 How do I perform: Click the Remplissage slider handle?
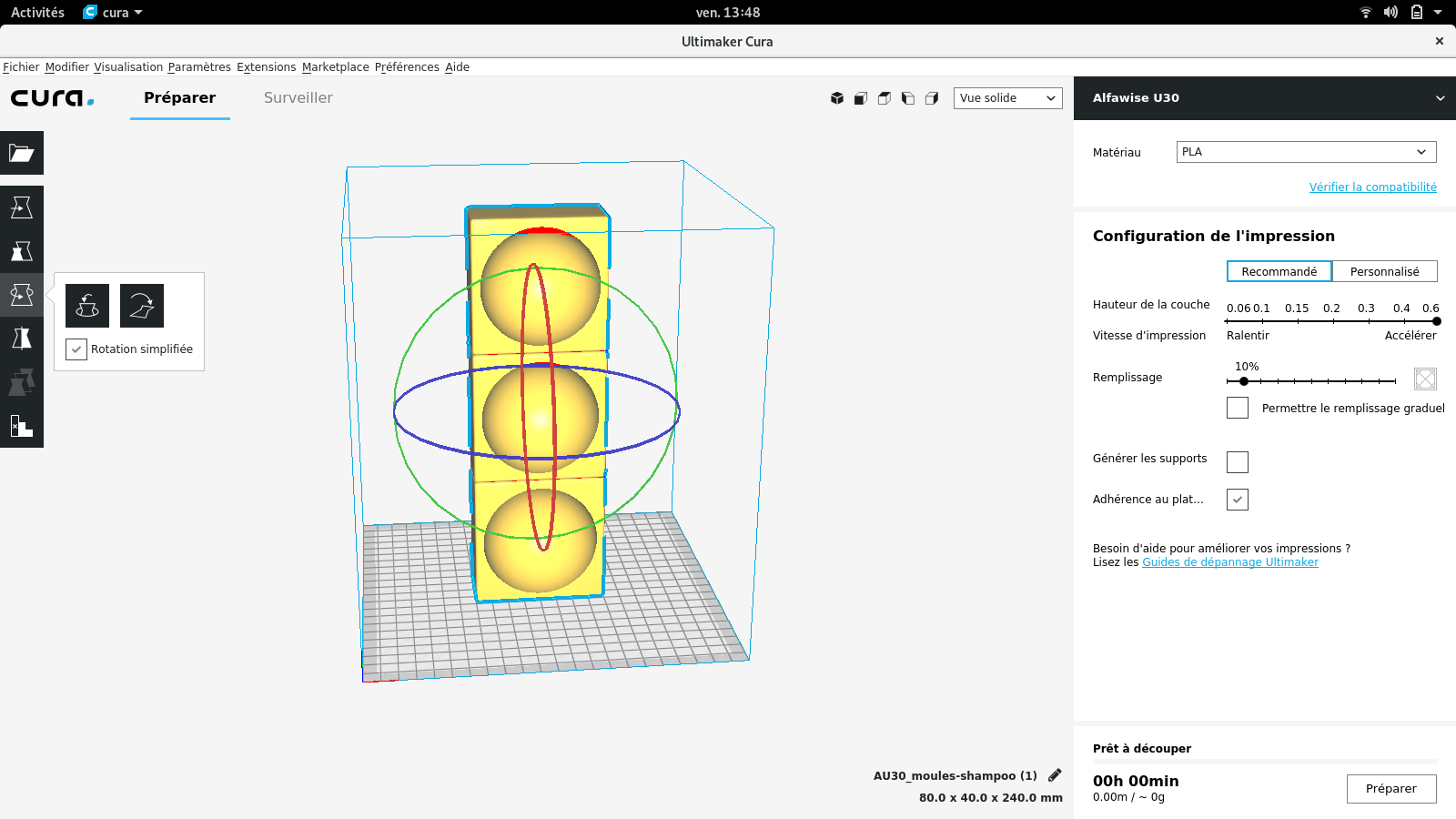point(1244,381)
